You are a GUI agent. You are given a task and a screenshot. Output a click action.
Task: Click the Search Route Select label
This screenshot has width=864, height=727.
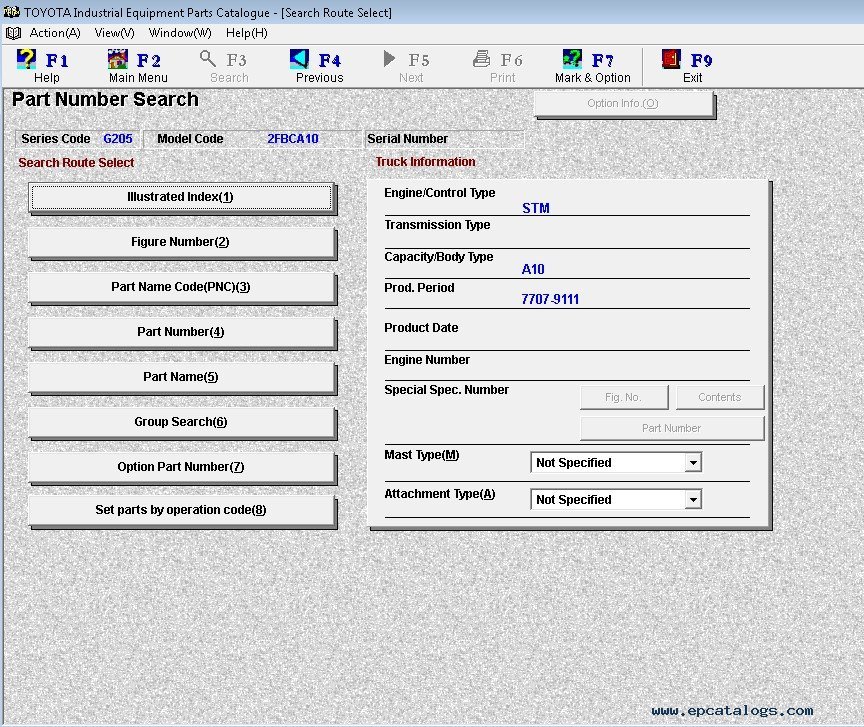tap(76, 163)
